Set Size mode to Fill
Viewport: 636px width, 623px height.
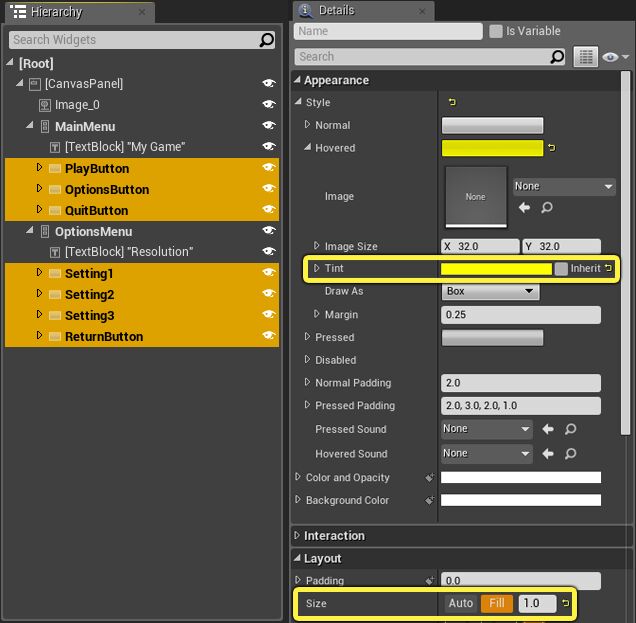point(496,604)
